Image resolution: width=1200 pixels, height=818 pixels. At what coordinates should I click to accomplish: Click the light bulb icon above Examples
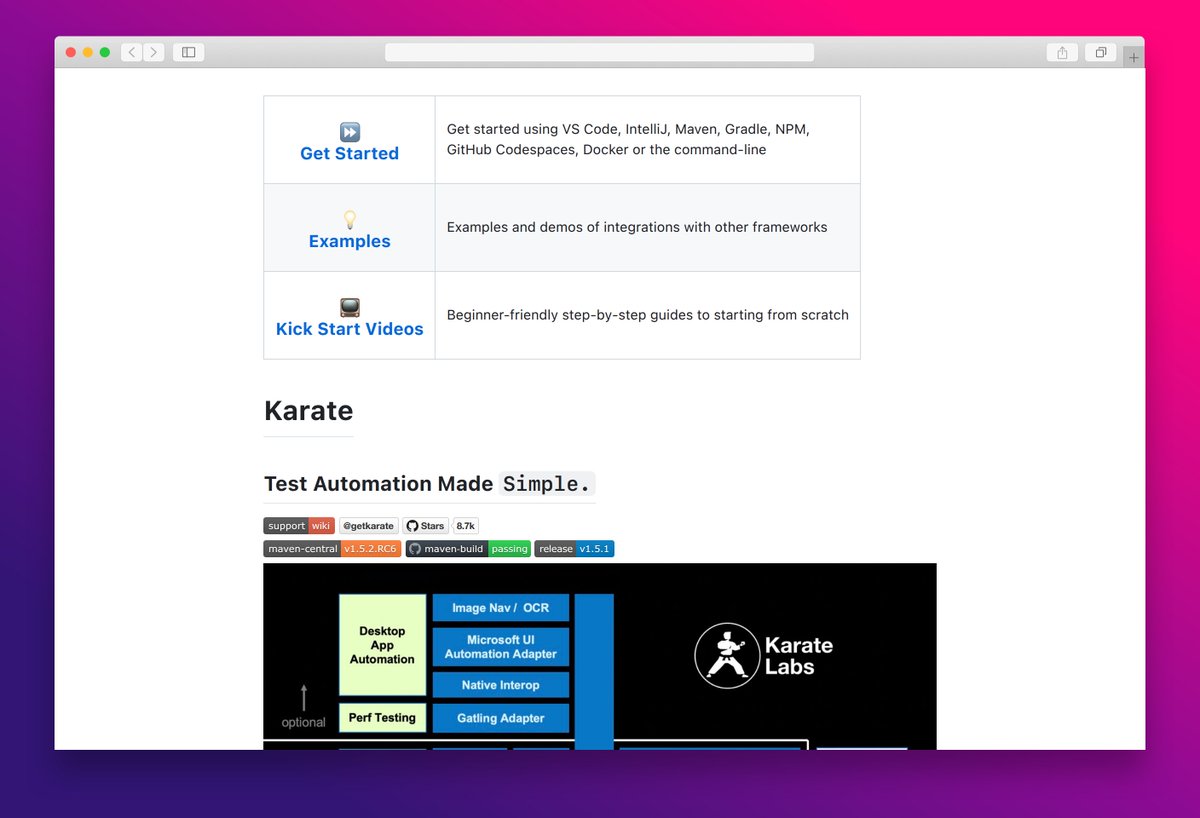coord(349,218)
